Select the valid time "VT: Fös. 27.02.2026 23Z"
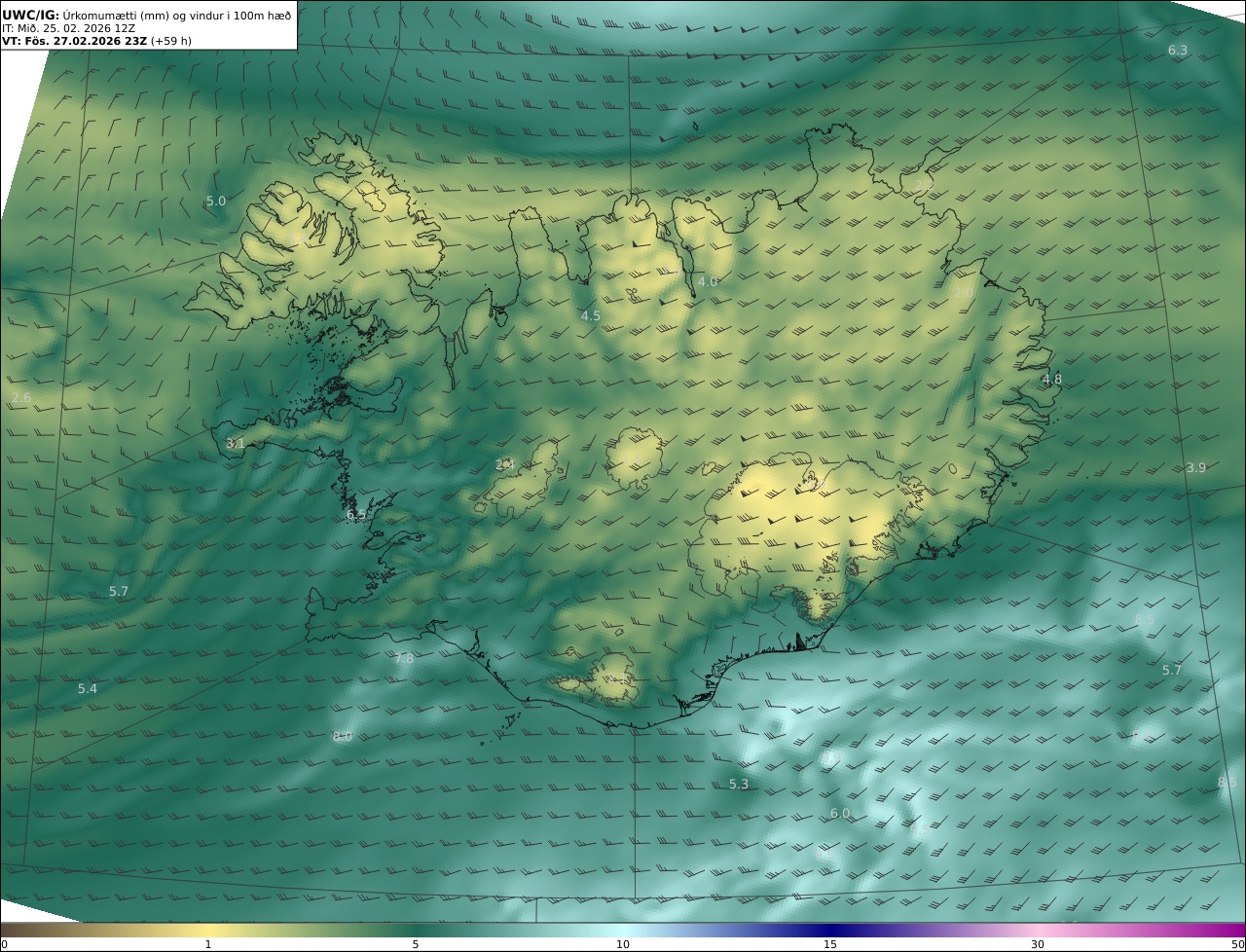 74,41
